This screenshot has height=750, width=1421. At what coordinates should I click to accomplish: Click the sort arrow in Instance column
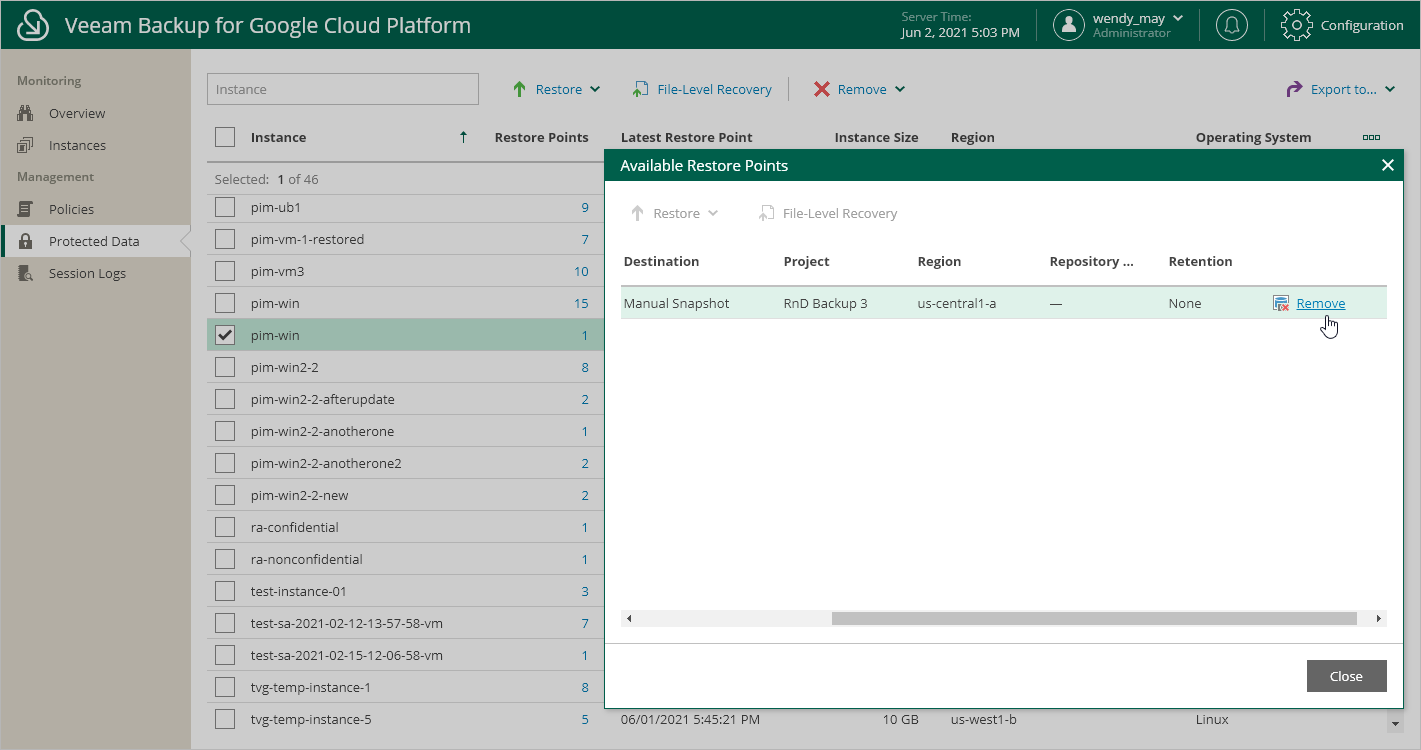[x=463, y=137]
